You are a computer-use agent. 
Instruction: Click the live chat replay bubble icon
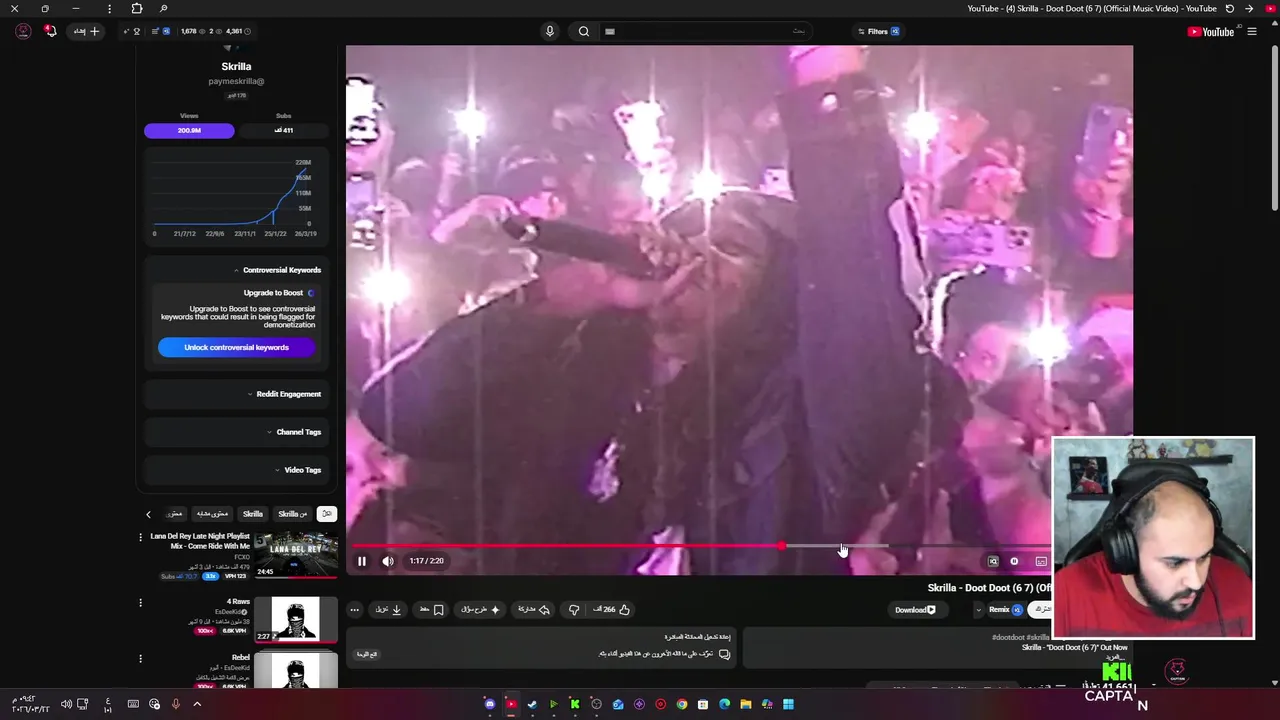724,654
